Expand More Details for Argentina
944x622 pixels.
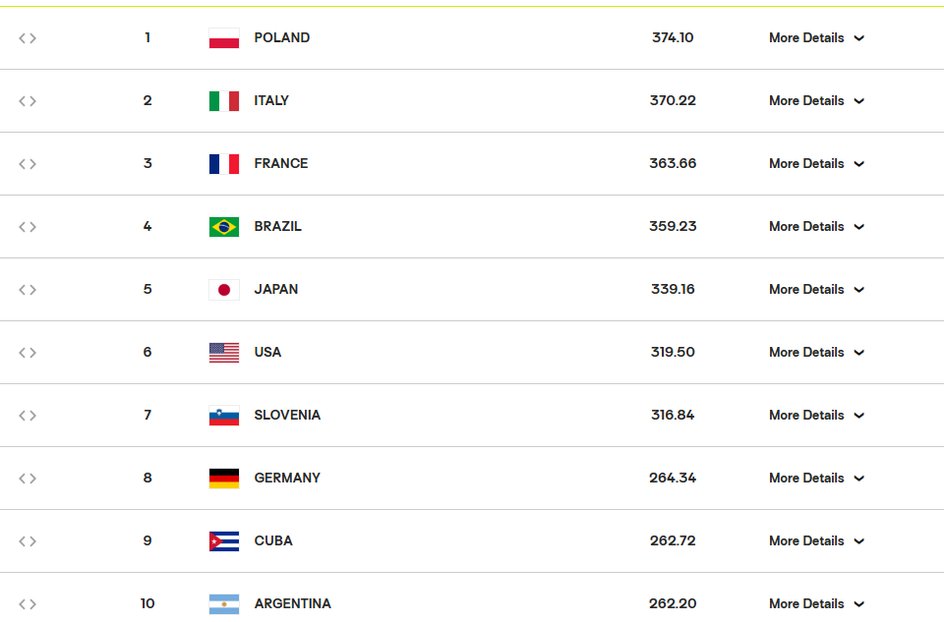click(x=816, y=604)
